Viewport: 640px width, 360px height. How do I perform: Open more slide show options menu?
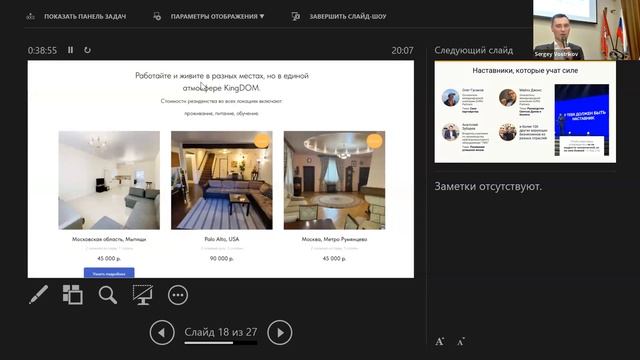click(x=178, y=295)
